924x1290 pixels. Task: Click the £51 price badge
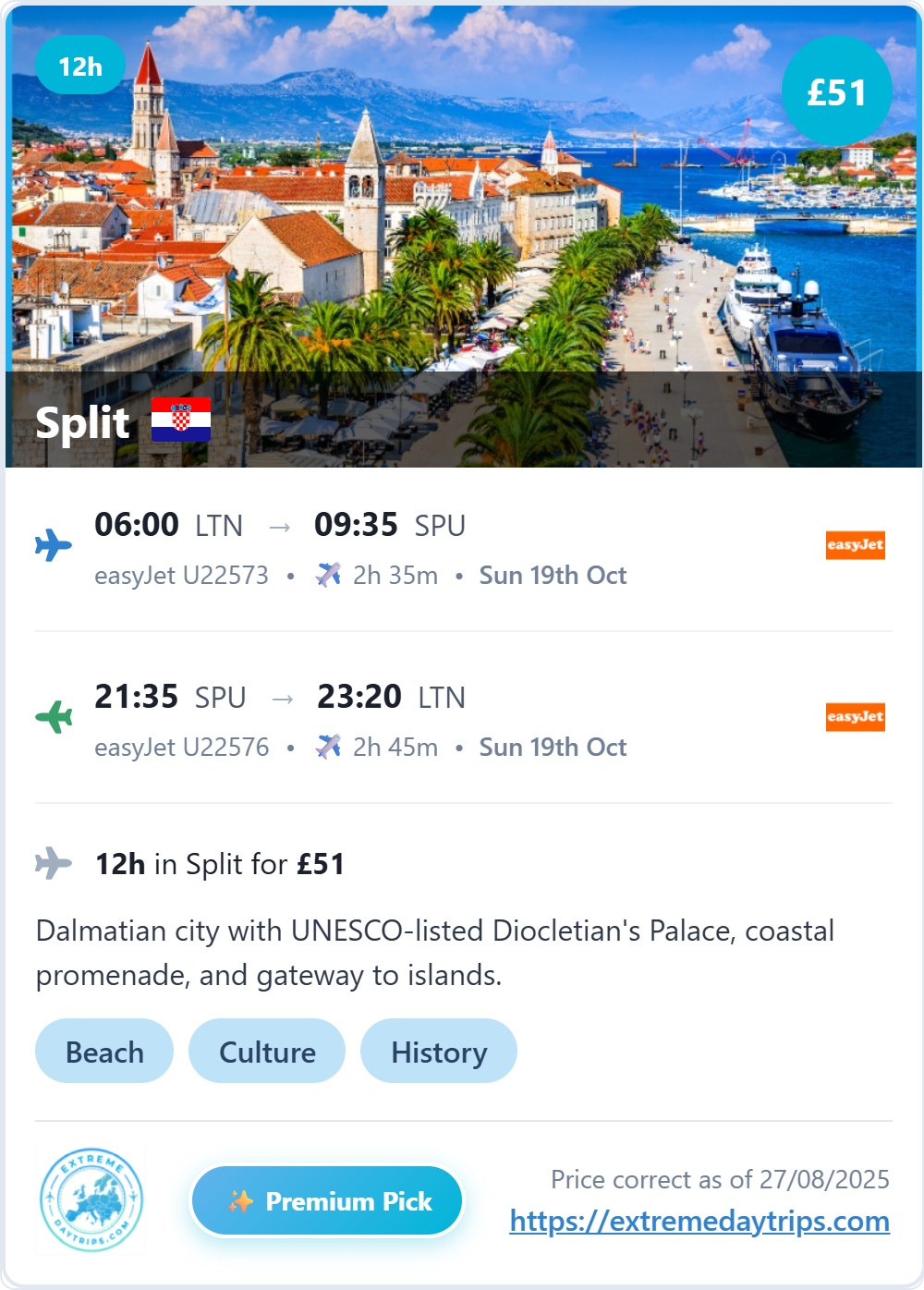(x=837, y=91)
